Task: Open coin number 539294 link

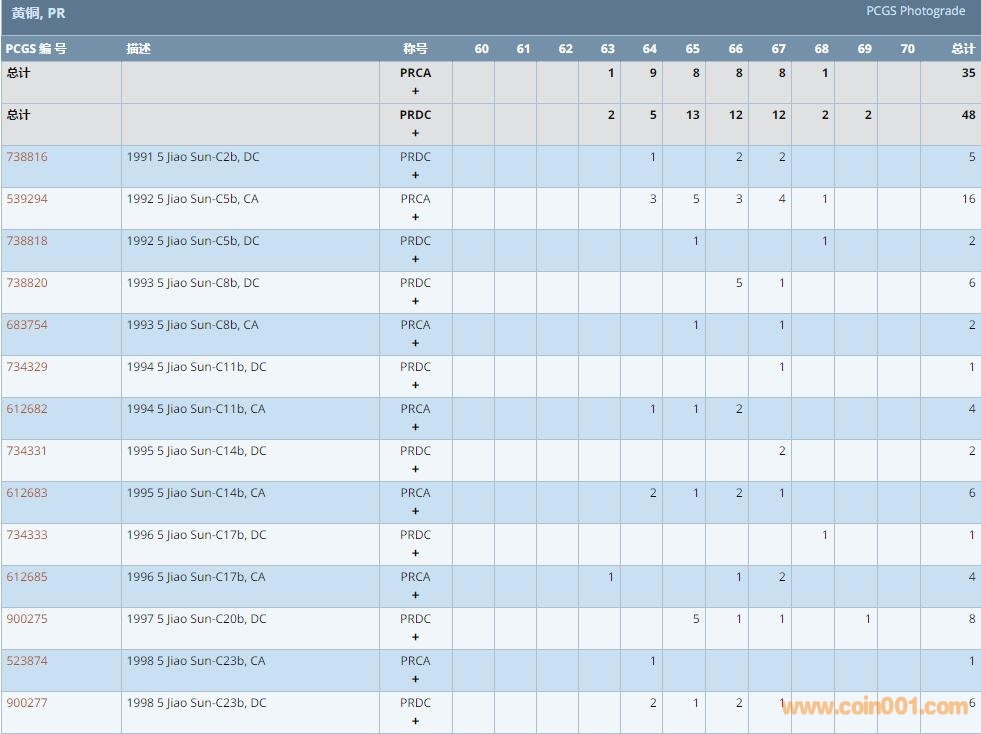Action: pyautogui.click(x=27, y=199)
